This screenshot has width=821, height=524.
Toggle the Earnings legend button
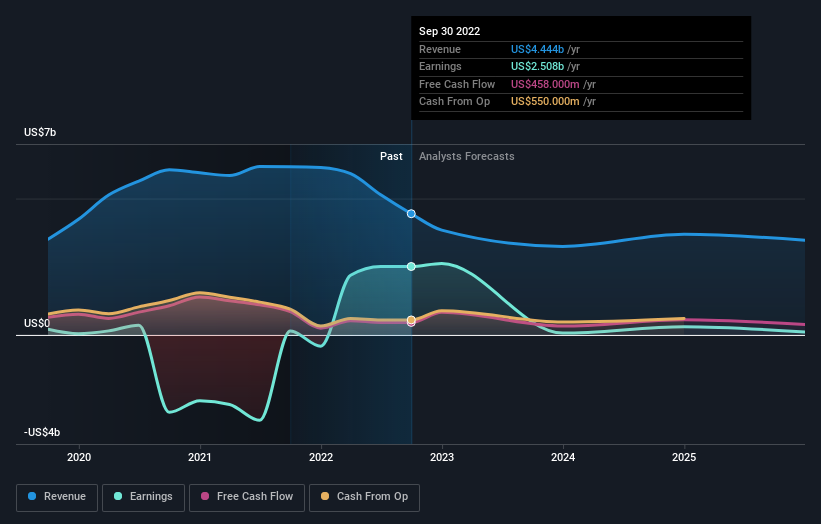pos(143,497)
